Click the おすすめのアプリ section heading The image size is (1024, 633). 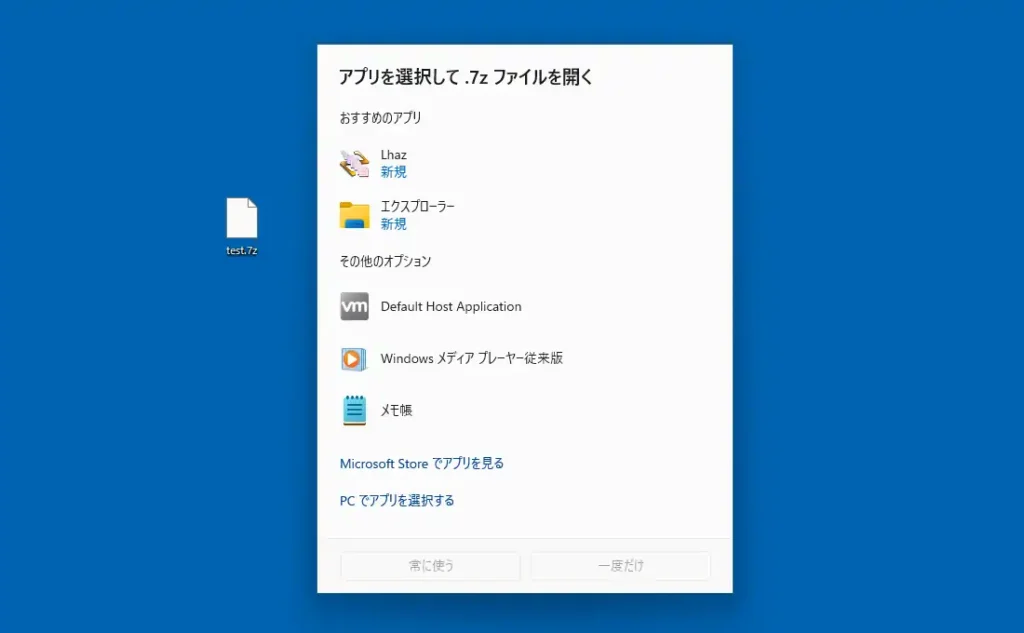tap(380, 117)
